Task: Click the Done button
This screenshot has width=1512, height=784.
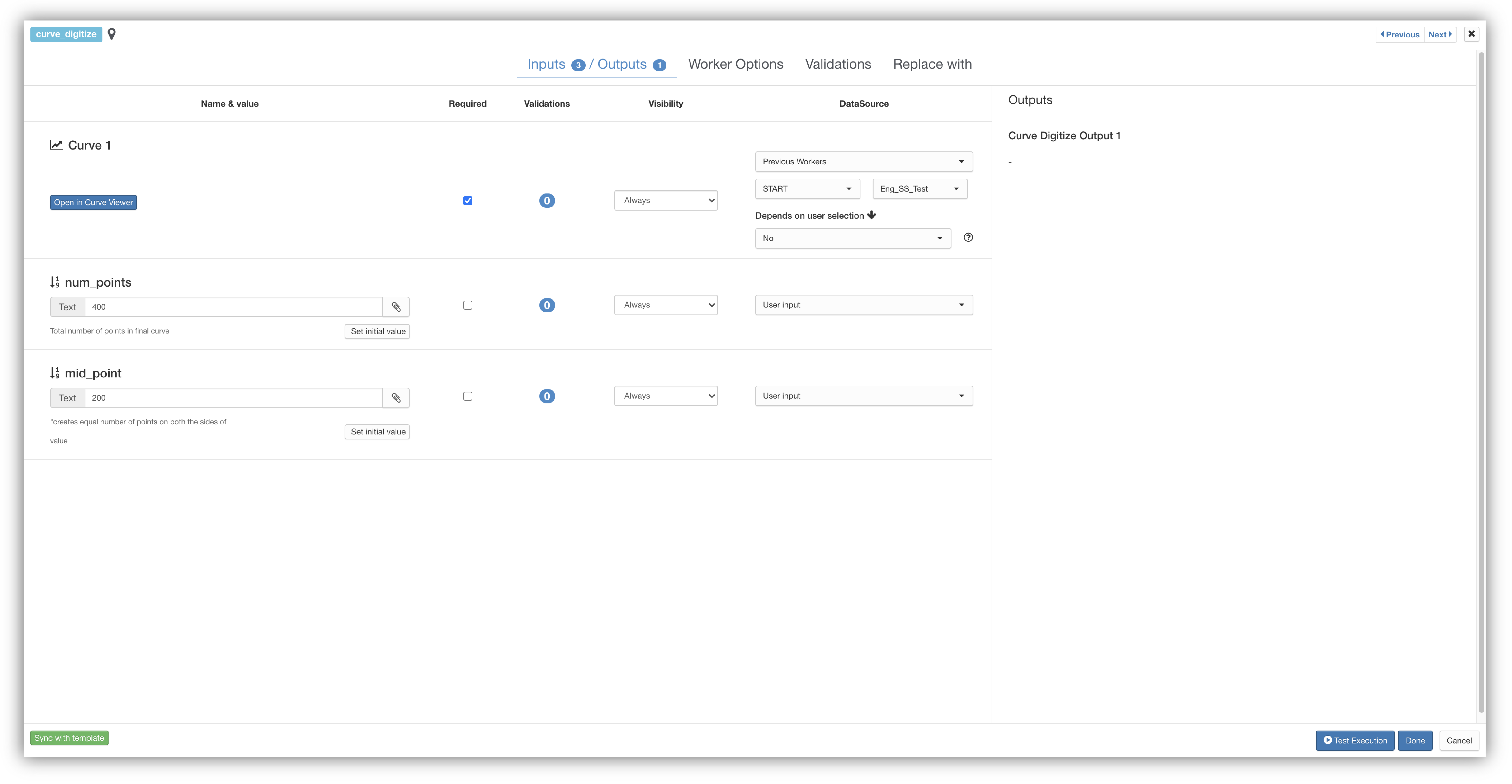Action: pyautogui.click(x=1415, y=740)
